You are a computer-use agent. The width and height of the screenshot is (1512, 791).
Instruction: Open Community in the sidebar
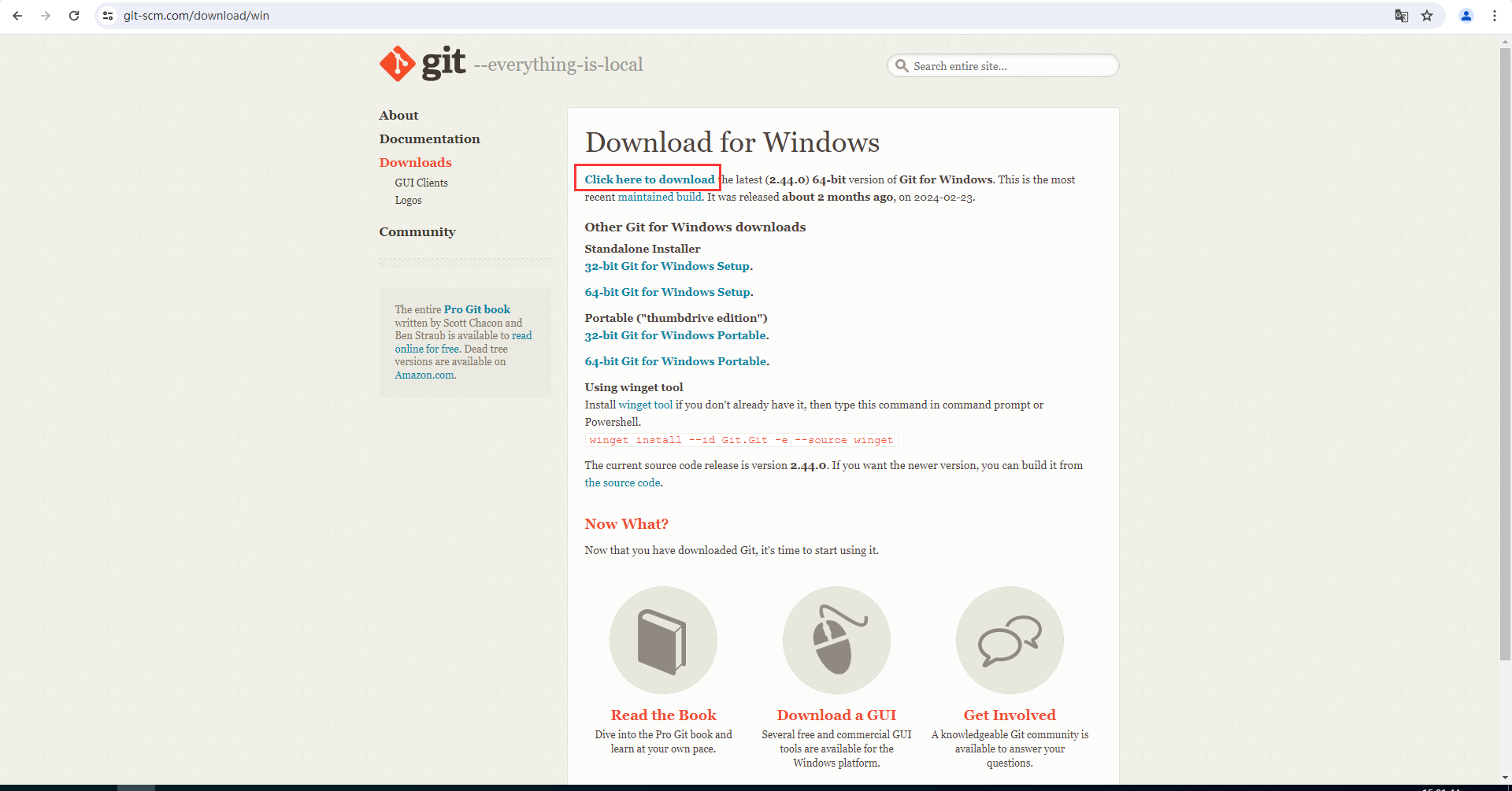(417, 232)
